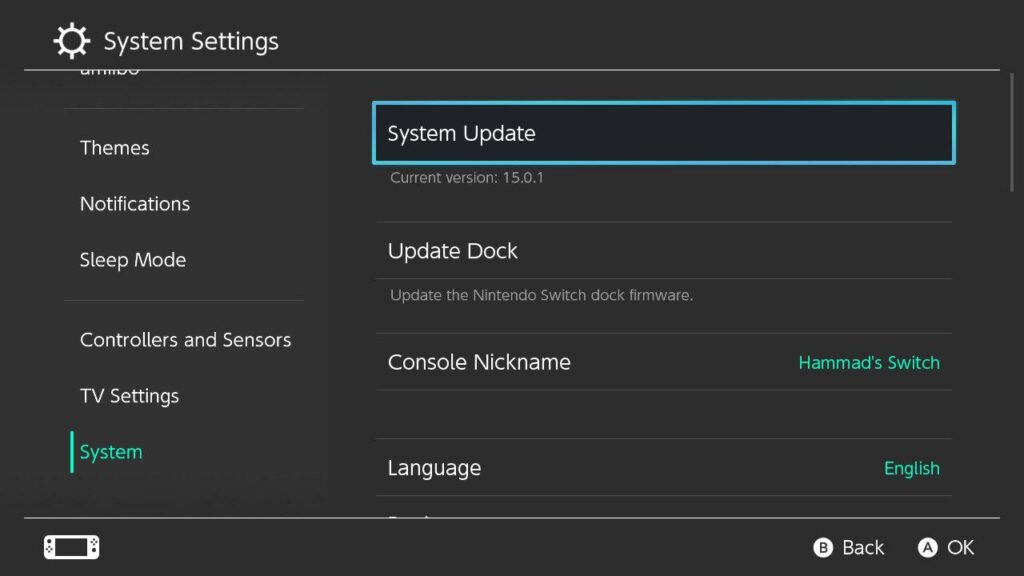Switch to TV Settings section

pos(129,396)
